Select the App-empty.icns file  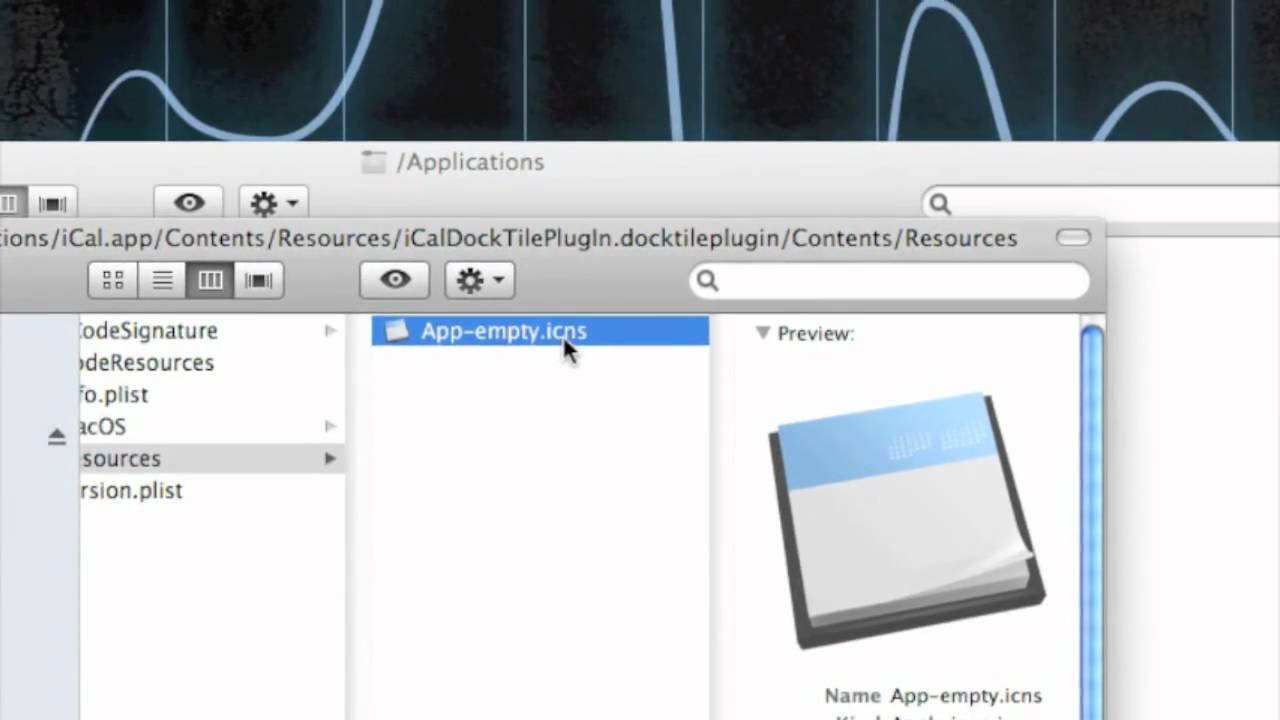[540, 331]
